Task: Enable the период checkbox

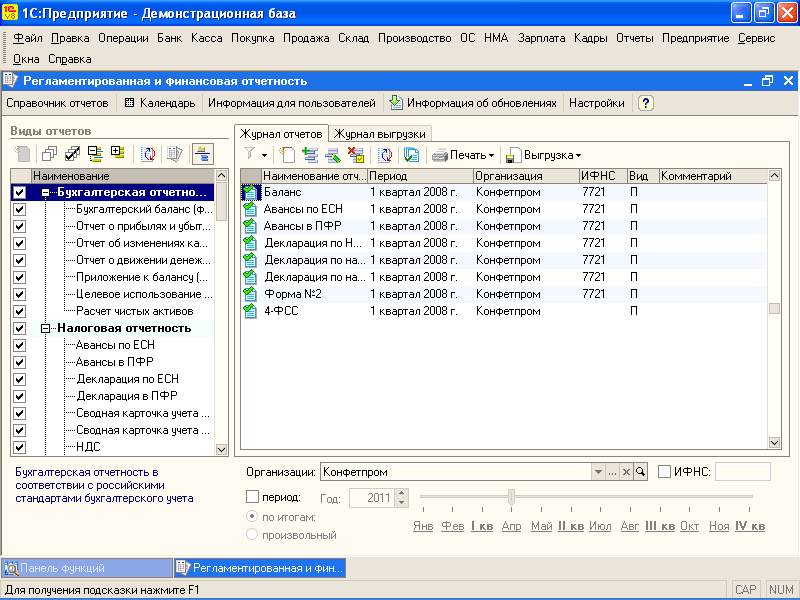Action: (x=253, y=496)
